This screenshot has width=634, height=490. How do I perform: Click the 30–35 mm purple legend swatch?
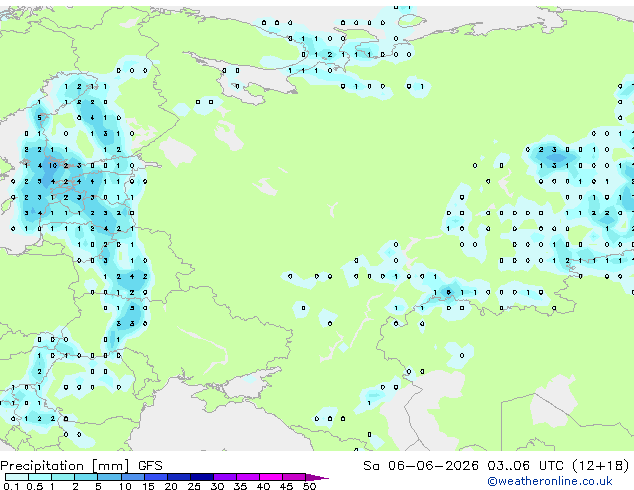224,477
